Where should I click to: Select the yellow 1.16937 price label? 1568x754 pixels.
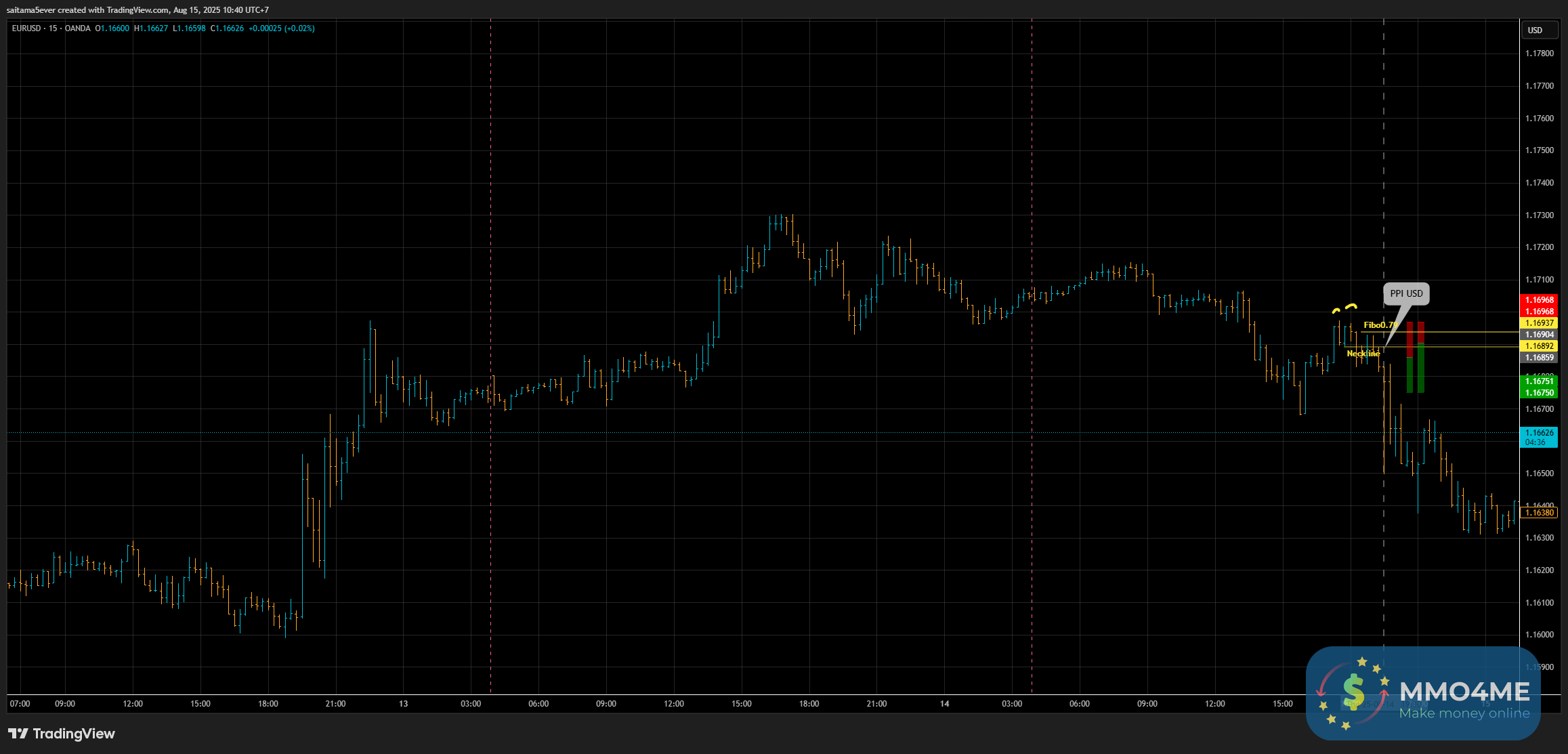tap(1539, 323)
